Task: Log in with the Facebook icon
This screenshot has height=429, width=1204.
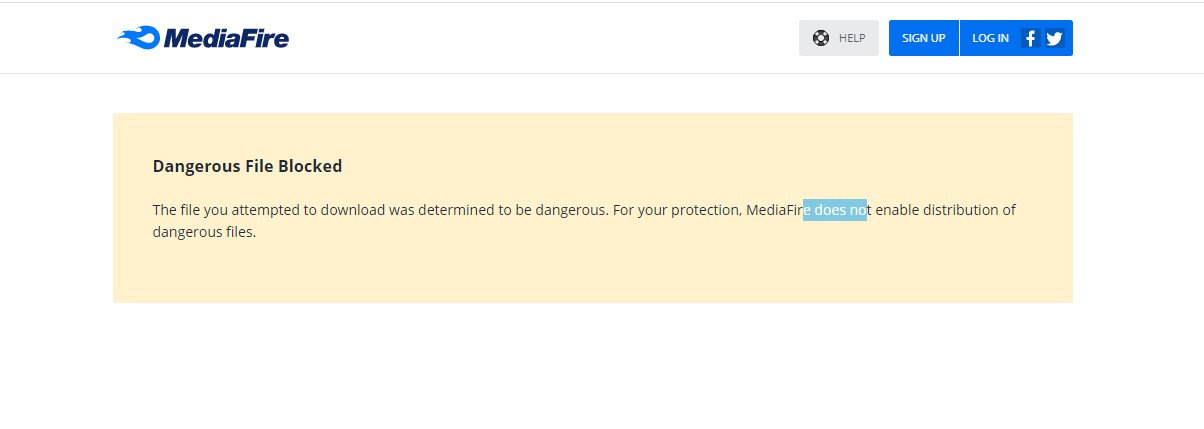Action: click(1031, 39)
